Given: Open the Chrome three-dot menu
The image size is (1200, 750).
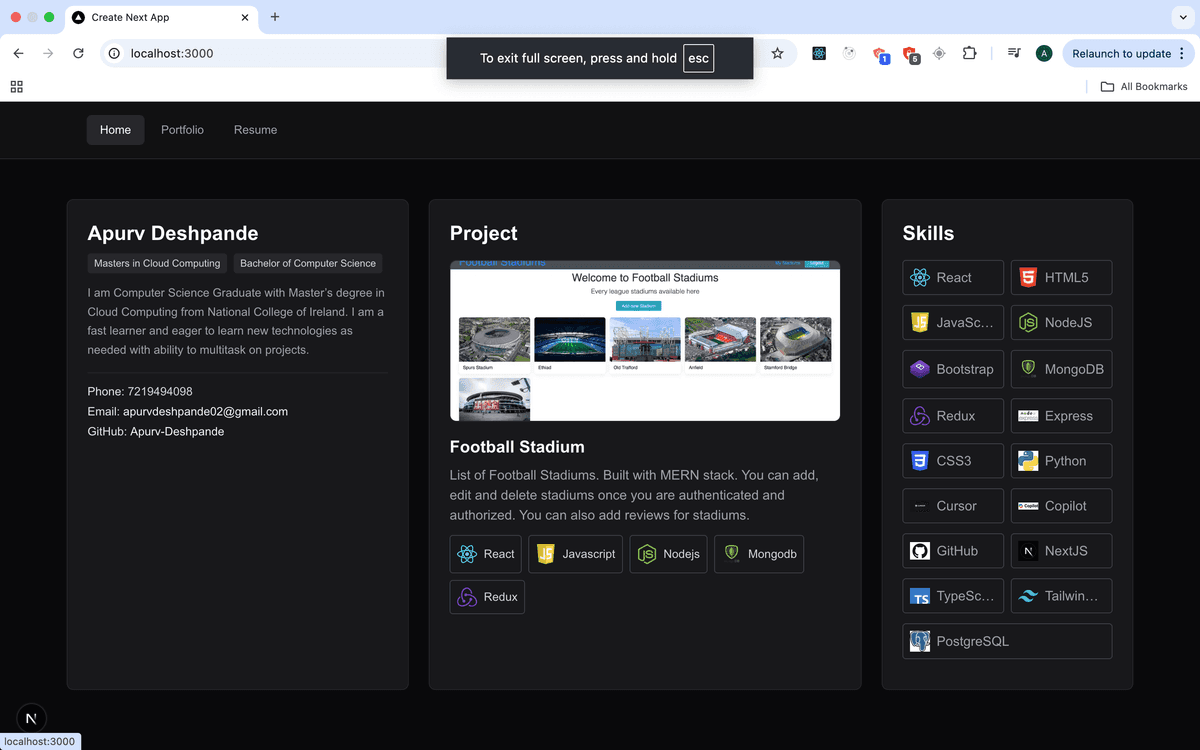Looking at the screenshot, I should point(1182,53).
